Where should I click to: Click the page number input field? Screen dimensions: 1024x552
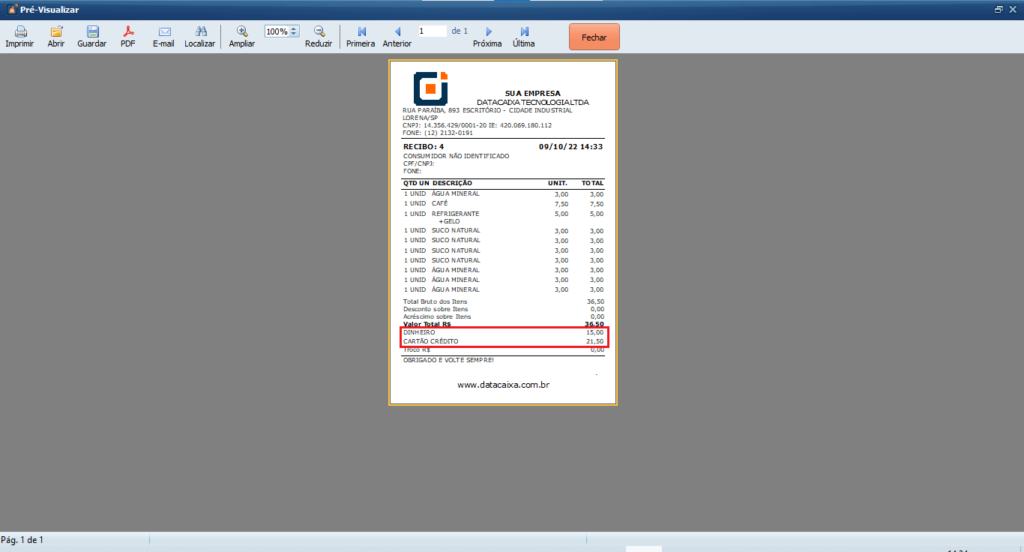point(431,31)
